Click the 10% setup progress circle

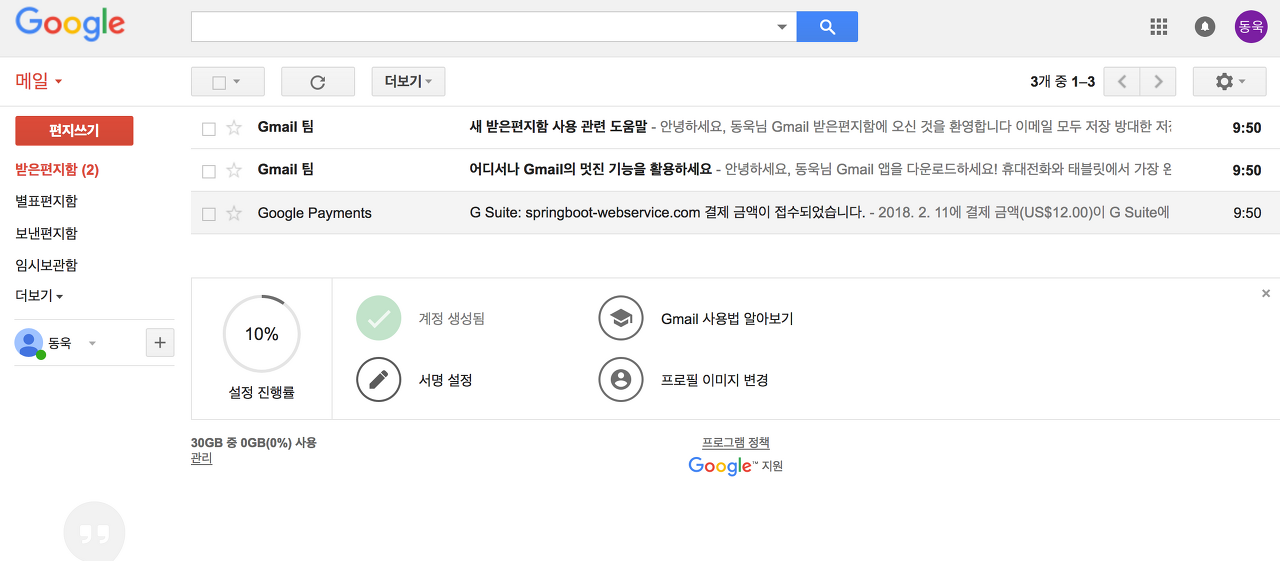262,334
